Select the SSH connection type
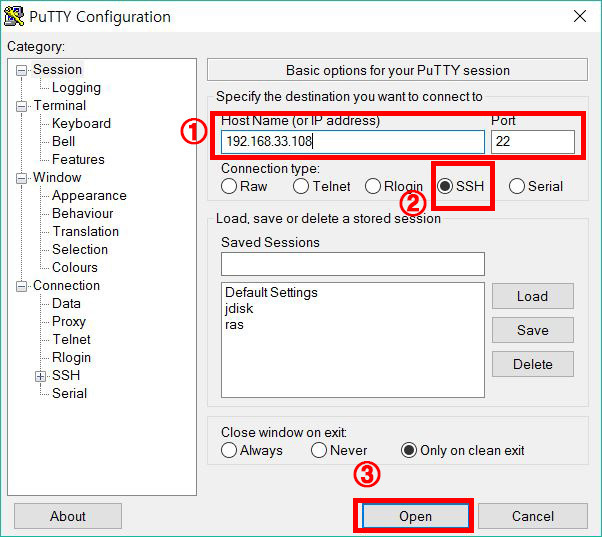 click(x=445, y=186)
